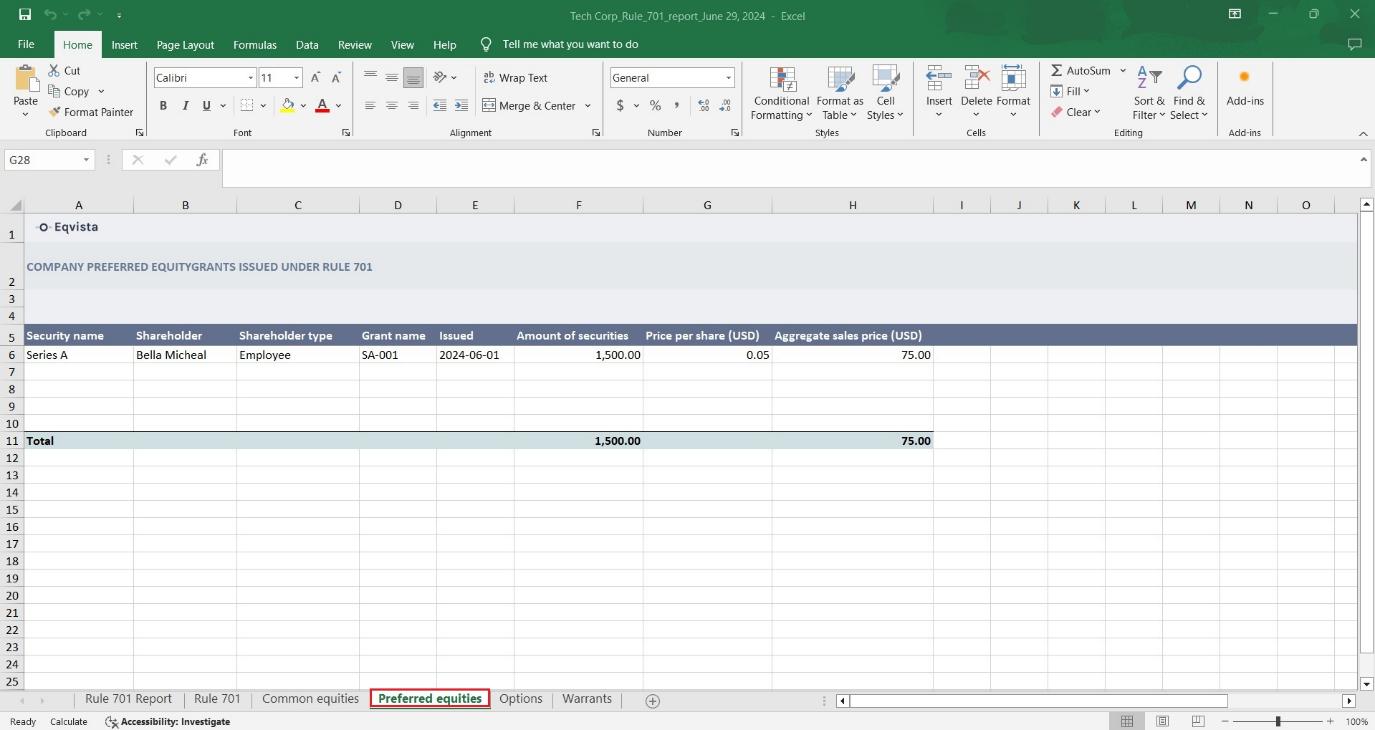Image resolution: width=1375 pixels, height=730 pixels.
Task: Increase font size with larger A
Action: [x=316, y=78]
